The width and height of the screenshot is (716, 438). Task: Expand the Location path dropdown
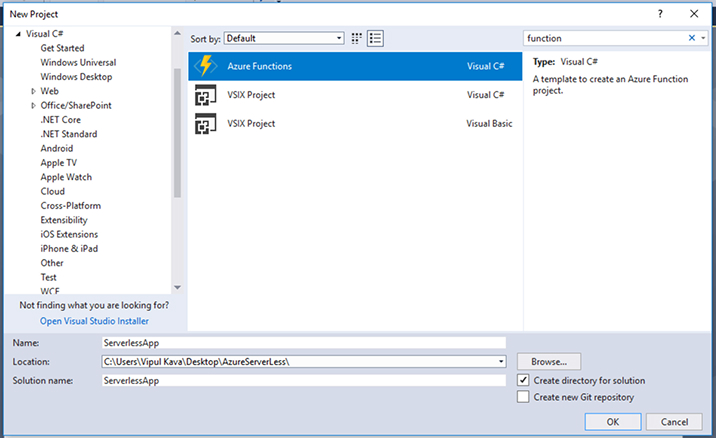pos(500,361)
